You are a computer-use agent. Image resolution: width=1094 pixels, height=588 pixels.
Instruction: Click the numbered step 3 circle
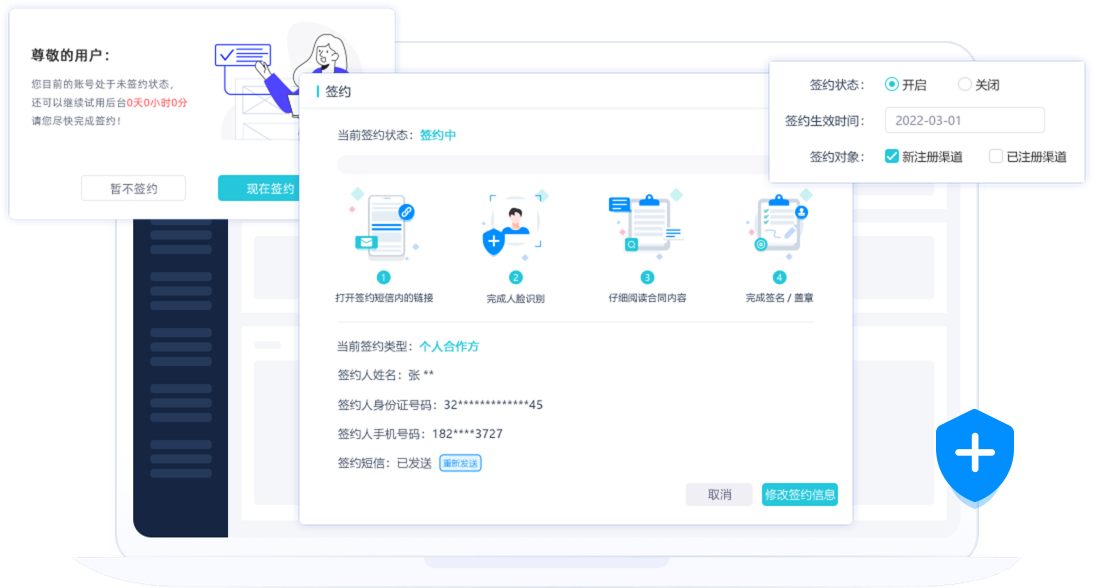tap(647, 278)
